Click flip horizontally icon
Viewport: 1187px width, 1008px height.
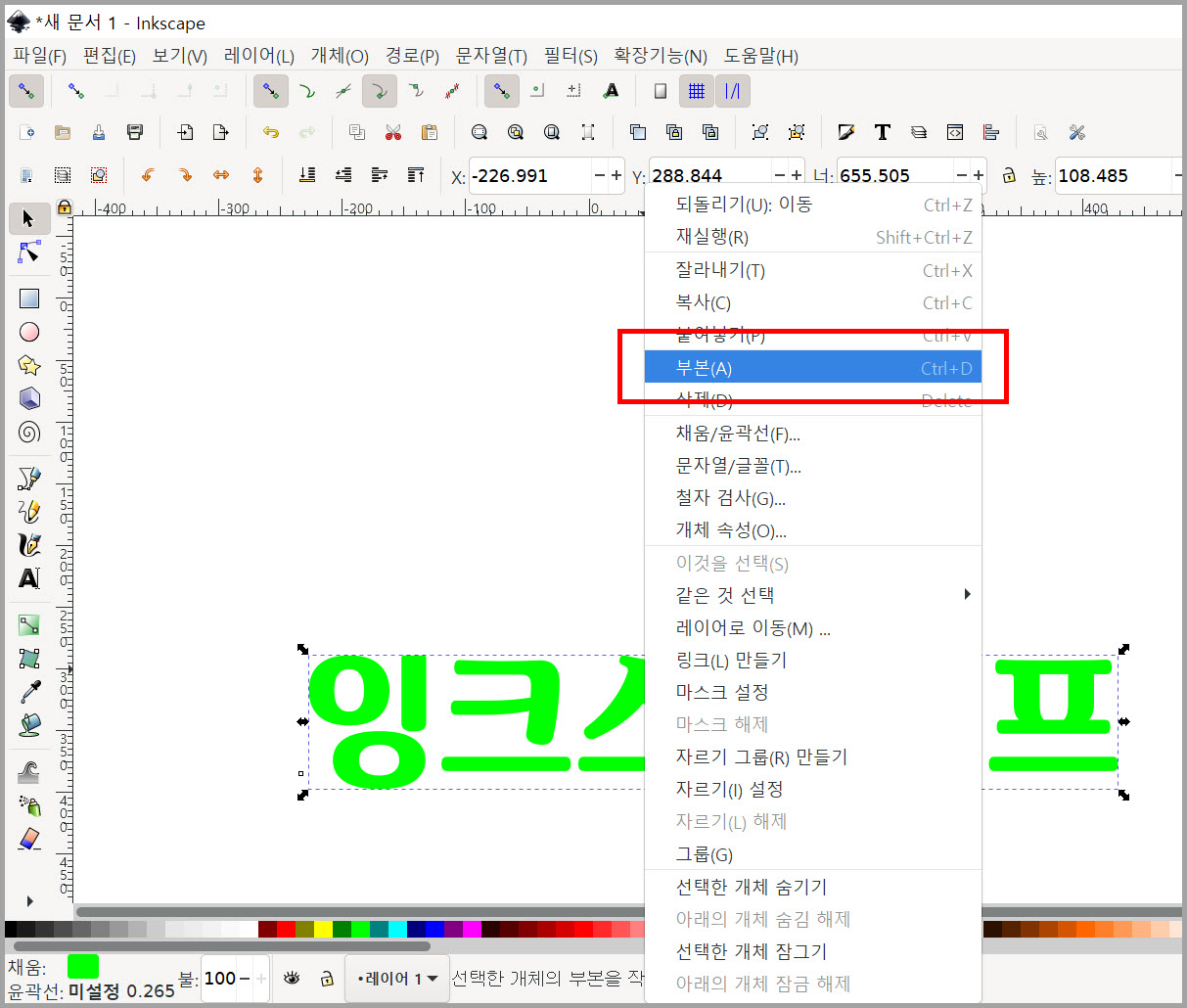coord(221,175)
